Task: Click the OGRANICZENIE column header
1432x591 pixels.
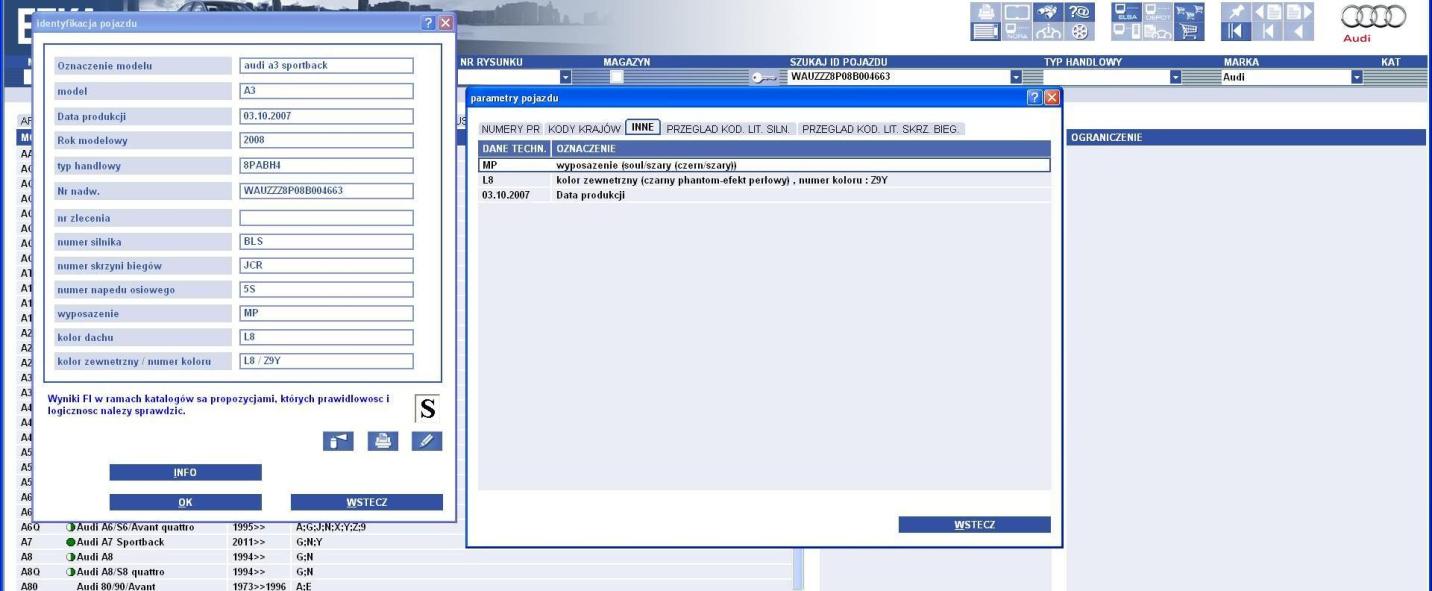Action: (1246, 138)
